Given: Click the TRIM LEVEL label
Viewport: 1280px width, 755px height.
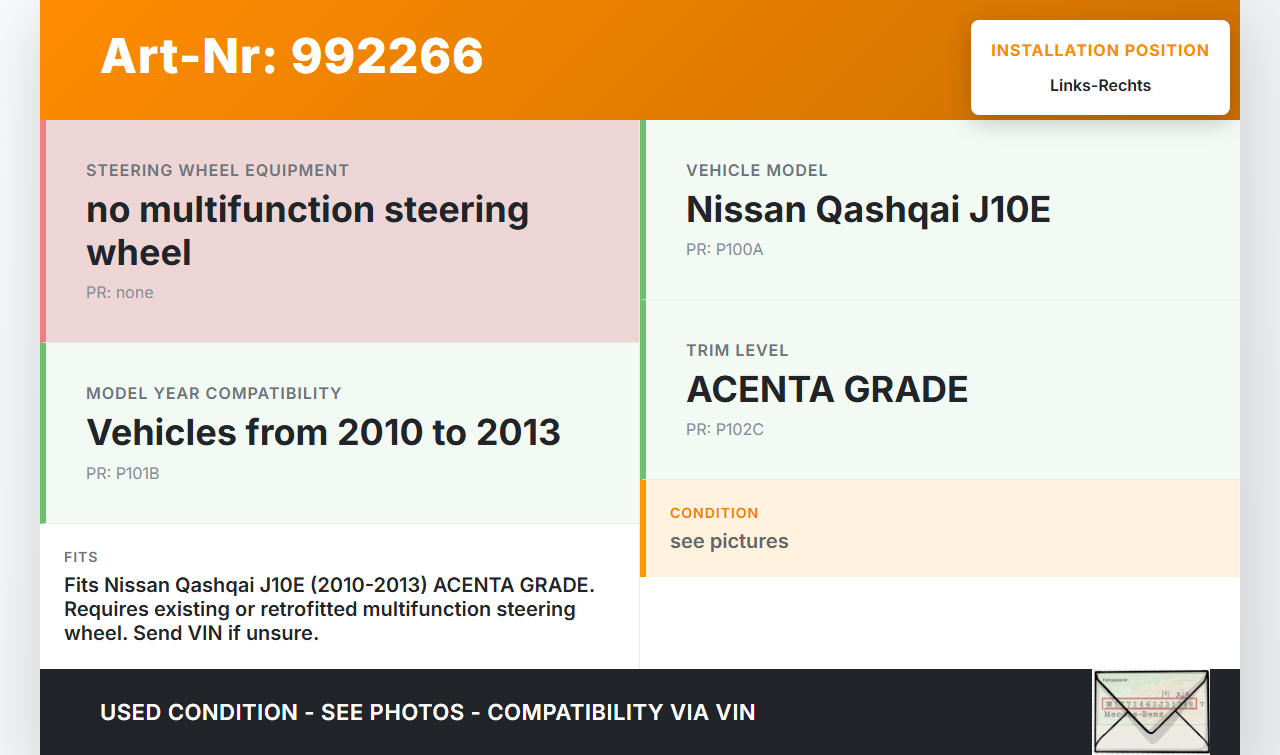Looking at the screenshot, I should (x=738, y=350).
